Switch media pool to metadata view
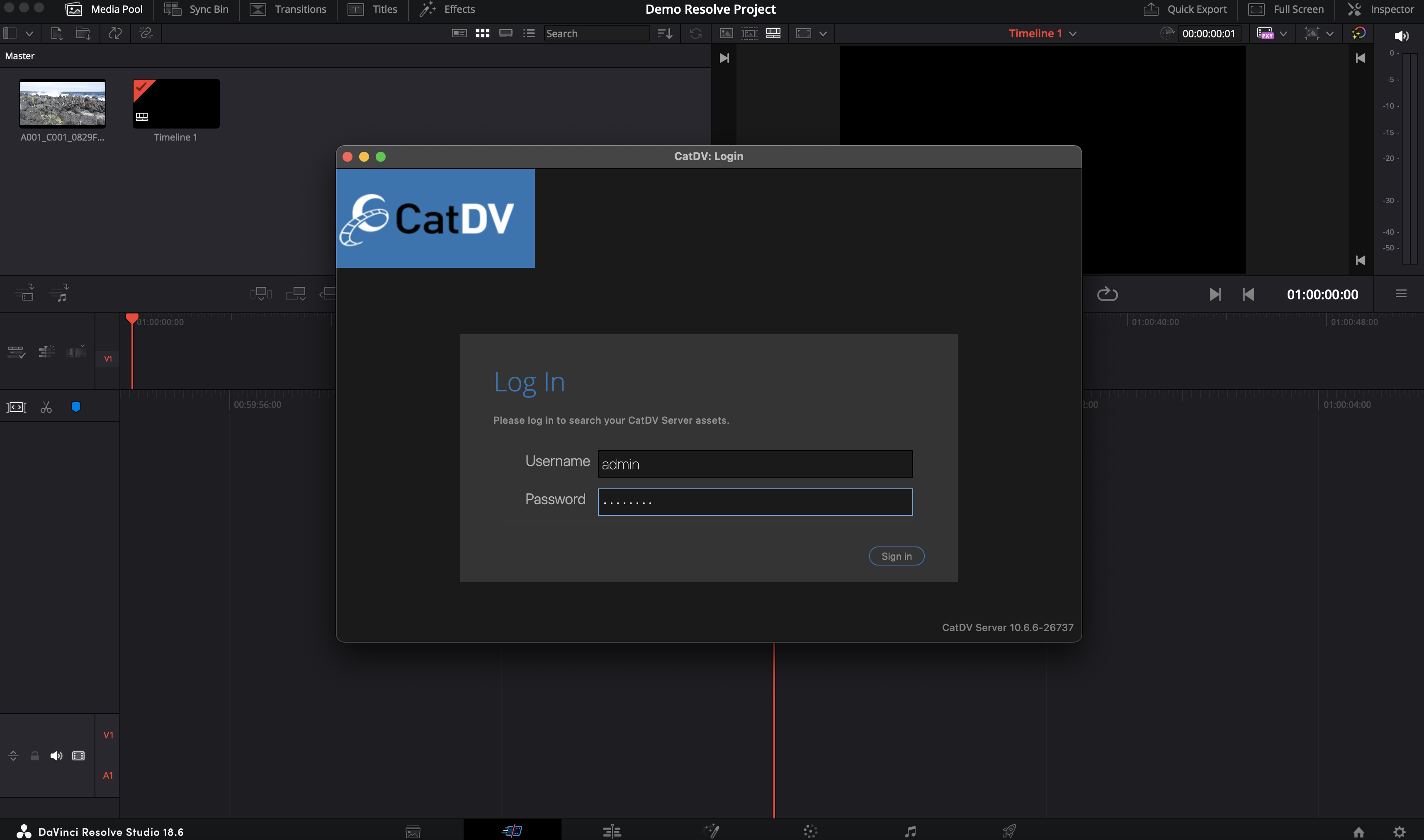 (459, 34)
